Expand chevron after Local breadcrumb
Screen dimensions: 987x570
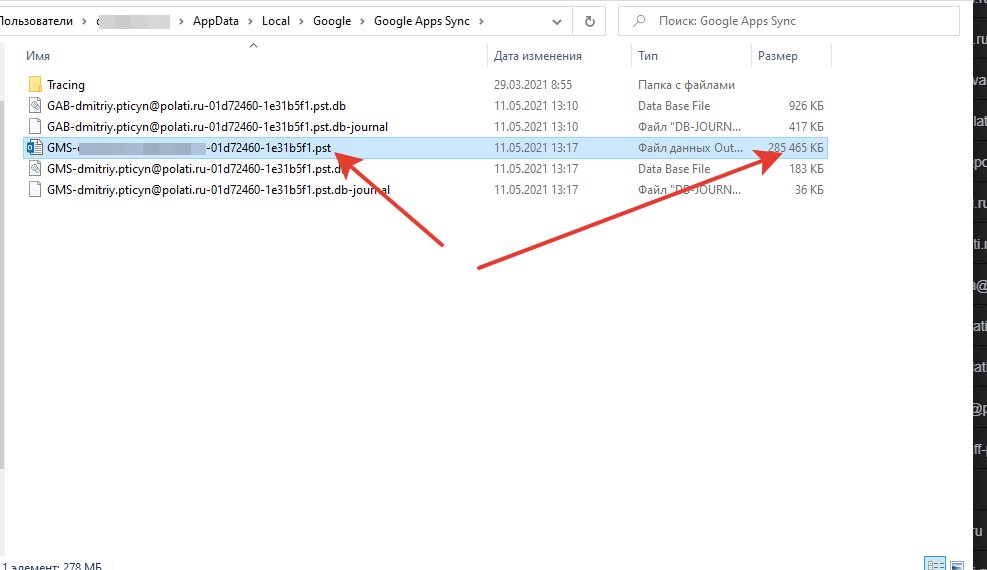point(301,21)
